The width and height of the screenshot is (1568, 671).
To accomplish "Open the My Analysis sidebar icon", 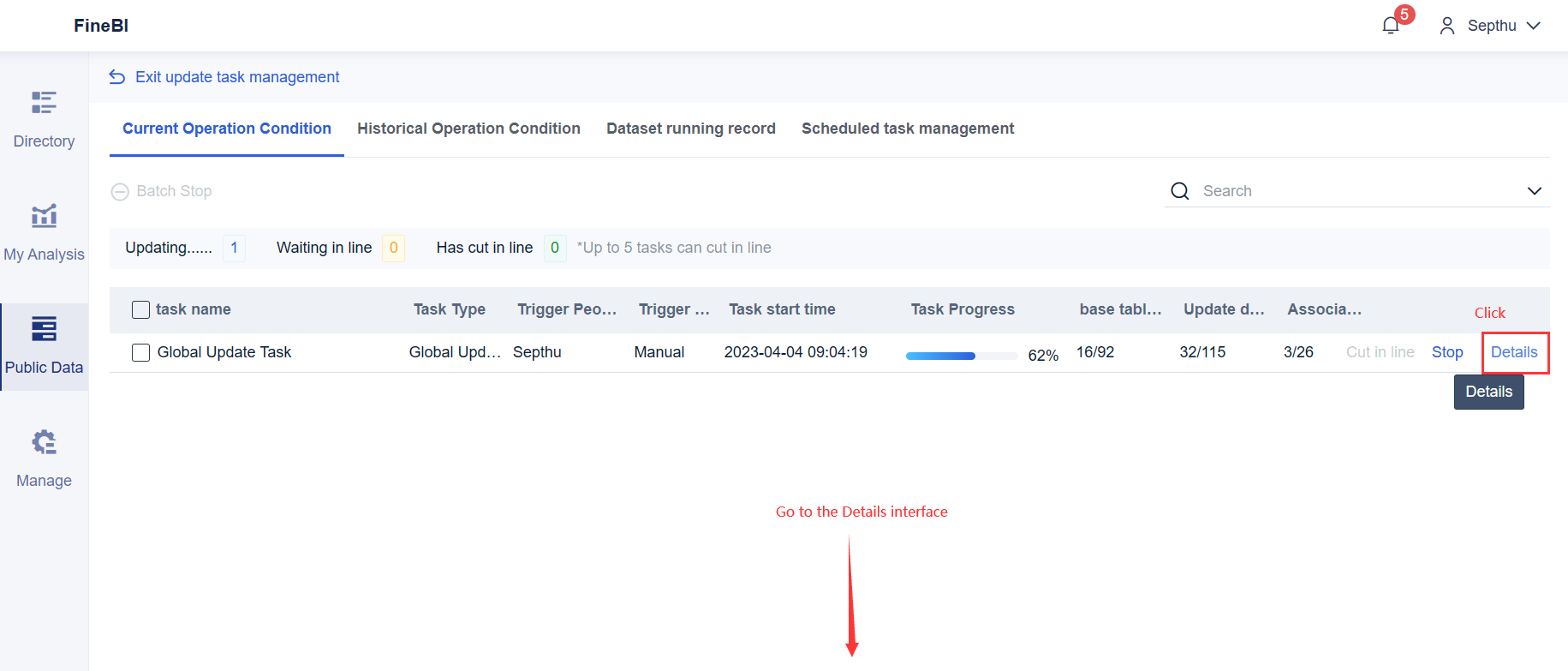I will point(44,216).
